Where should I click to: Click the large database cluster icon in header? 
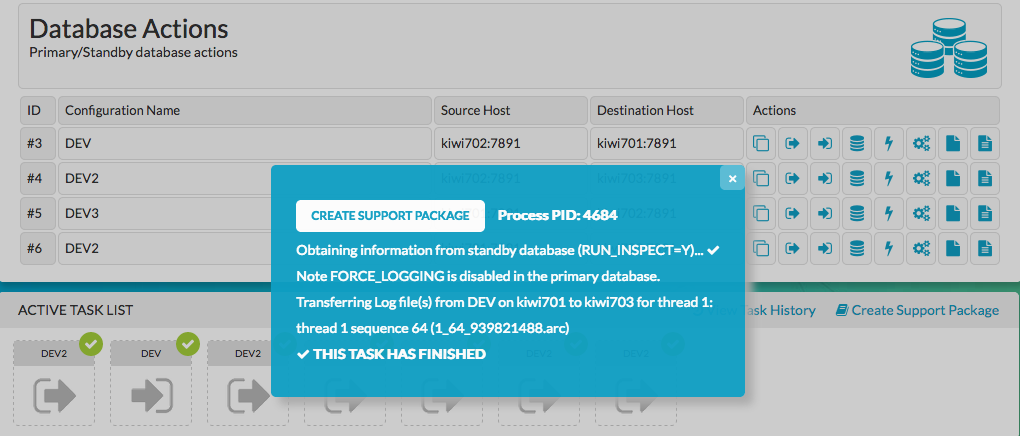pyautogui.click(x=948, y=48)
